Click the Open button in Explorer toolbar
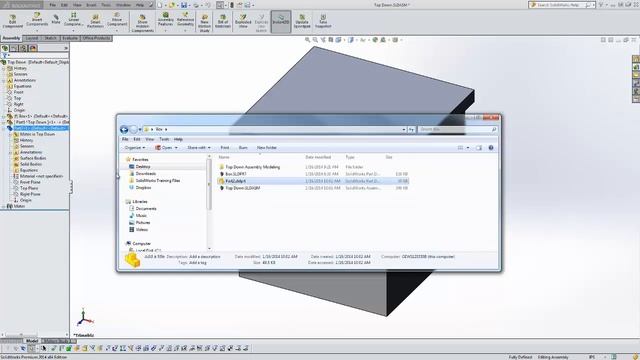 pos(165,148)
